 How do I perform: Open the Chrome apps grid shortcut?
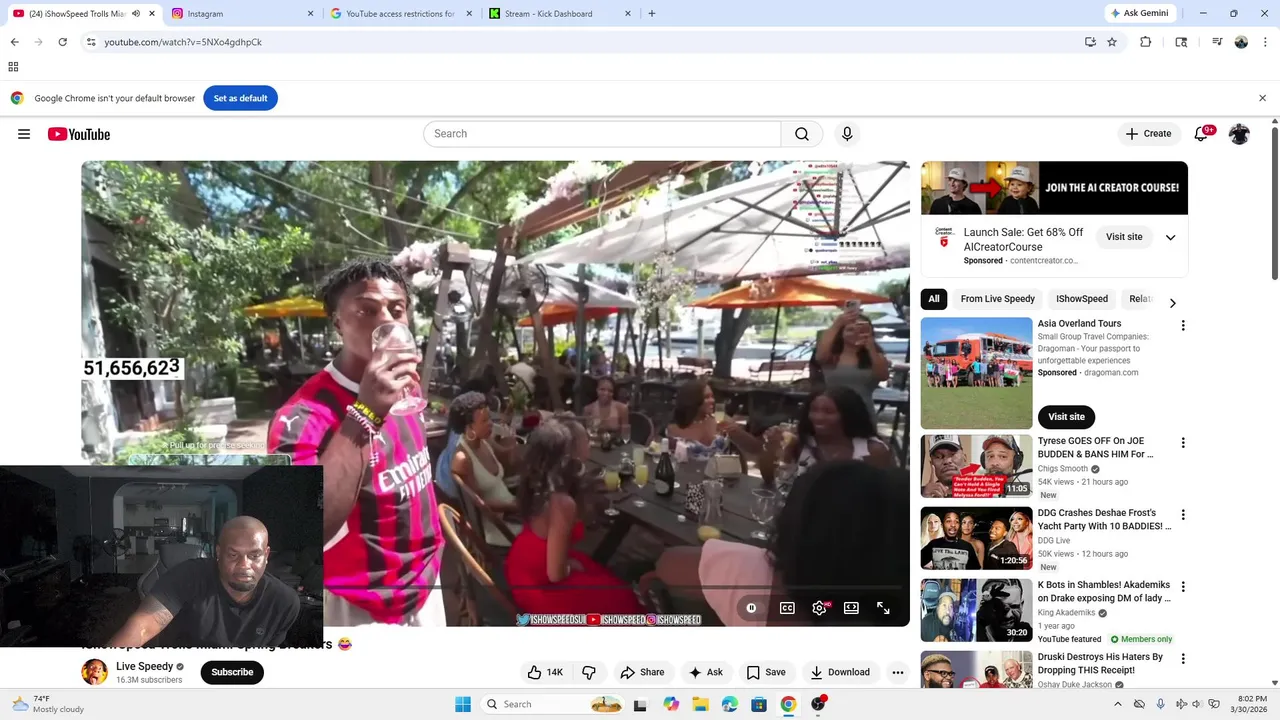(x=13, y=67)
